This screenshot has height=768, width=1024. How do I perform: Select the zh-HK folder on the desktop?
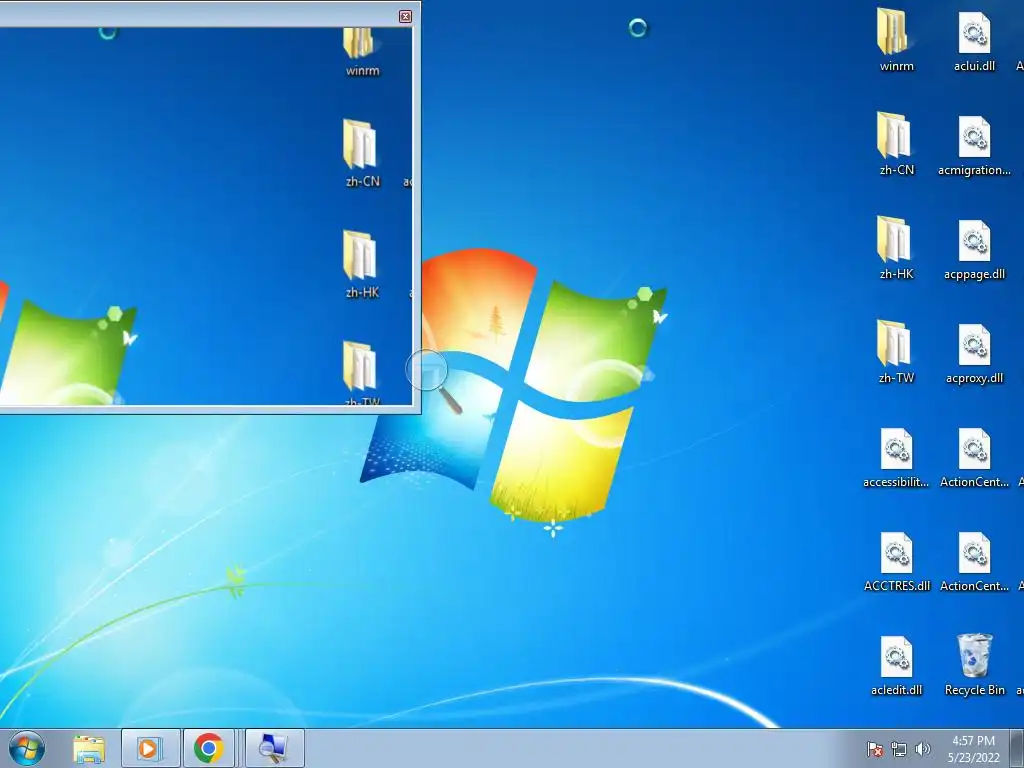point(896,248)
